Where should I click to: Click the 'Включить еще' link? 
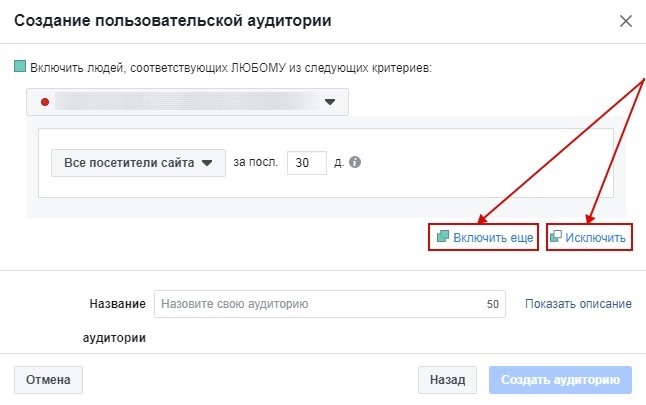[493, 238]
